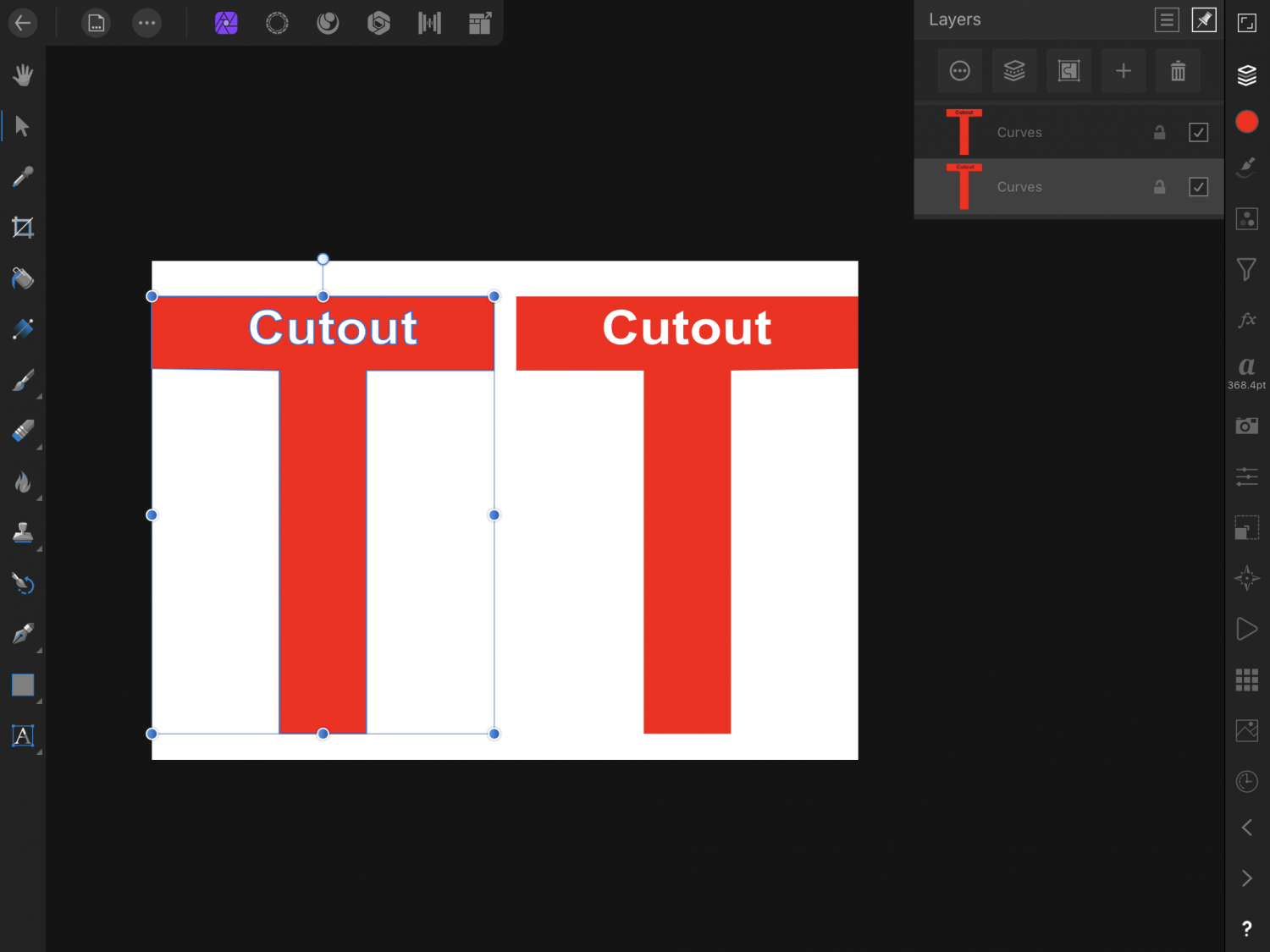Select the Flood Fill bucket tool
The height and width of the screenshot is (952, 1270).
point(23,278)
